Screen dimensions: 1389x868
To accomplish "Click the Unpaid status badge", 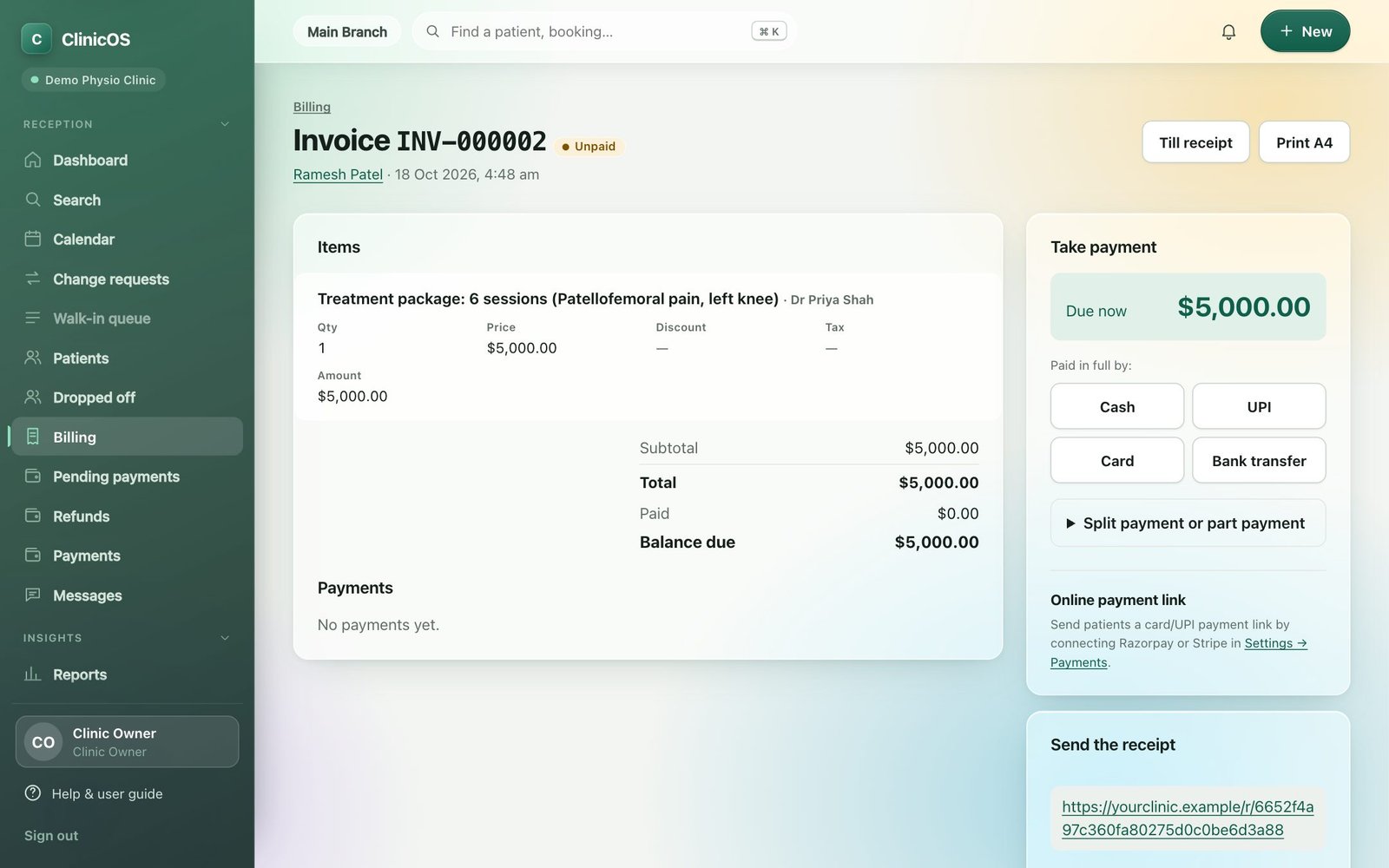I will pos(589,147).
